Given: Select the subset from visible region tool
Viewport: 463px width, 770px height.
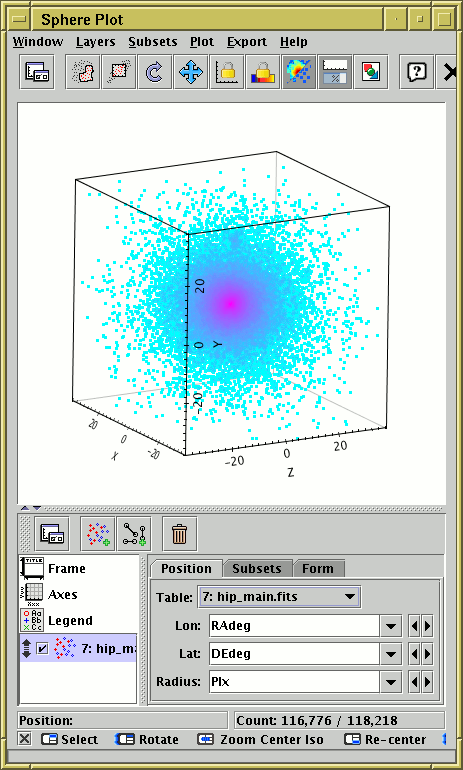Looking at the screenshot, I should coord(119,72).
